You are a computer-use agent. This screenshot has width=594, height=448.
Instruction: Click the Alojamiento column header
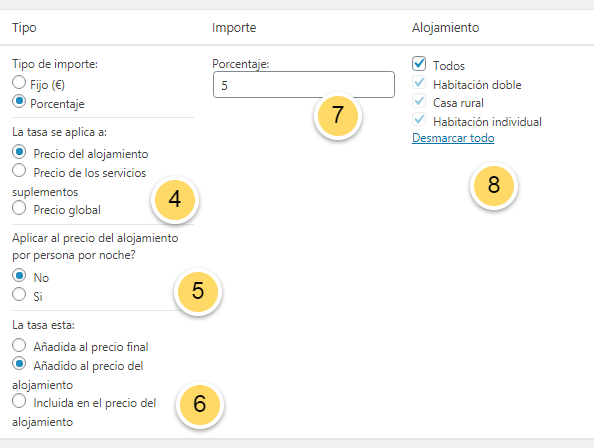tap(446, 28)
